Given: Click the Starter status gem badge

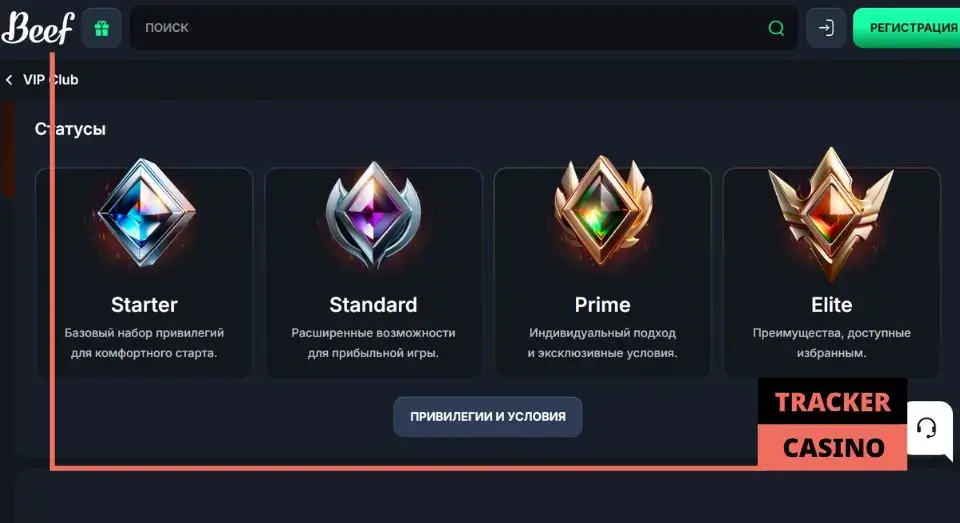Looking at the screenshot, I should click(x=144, y=215).
